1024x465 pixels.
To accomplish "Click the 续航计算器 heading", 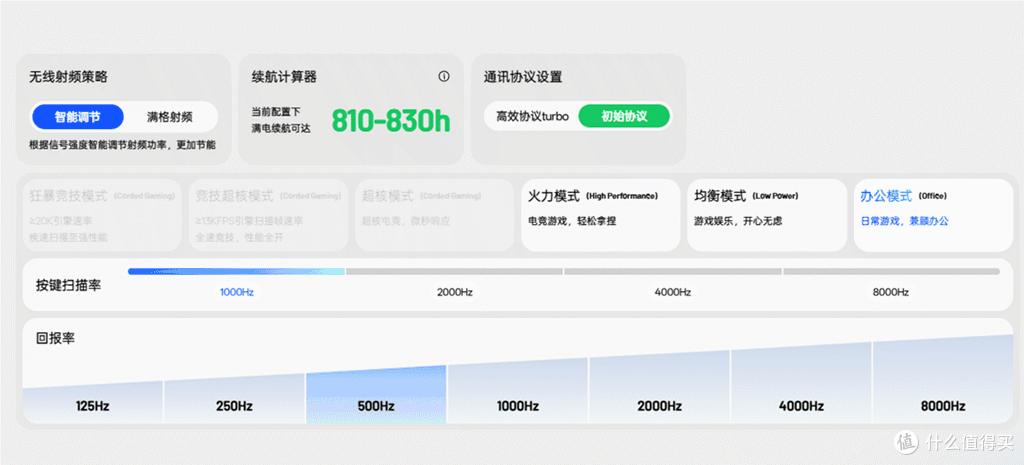I will click(x=284, y=77).
